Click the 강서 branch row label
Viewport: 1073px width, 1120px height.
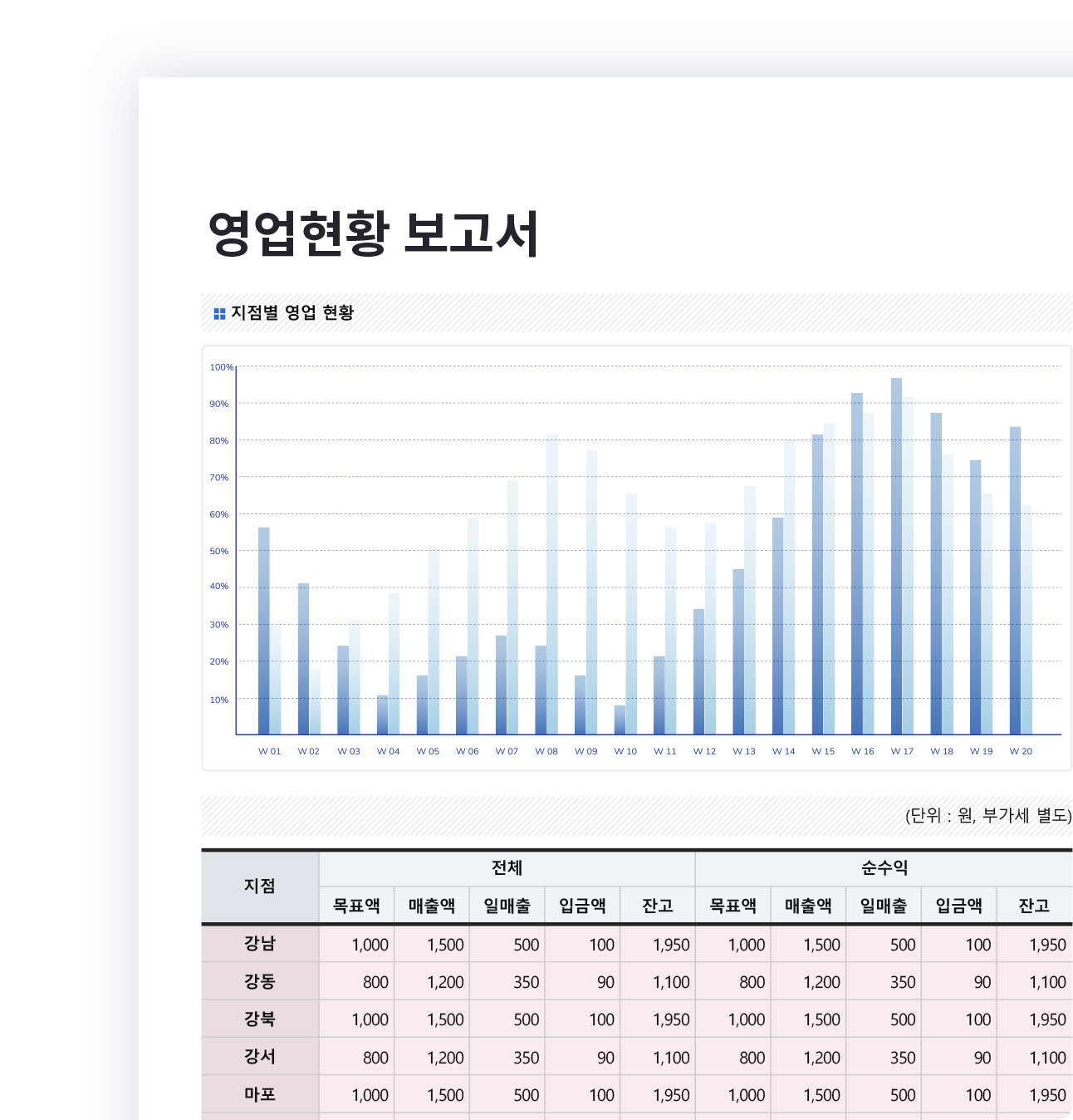click(x=260, y=1057)
